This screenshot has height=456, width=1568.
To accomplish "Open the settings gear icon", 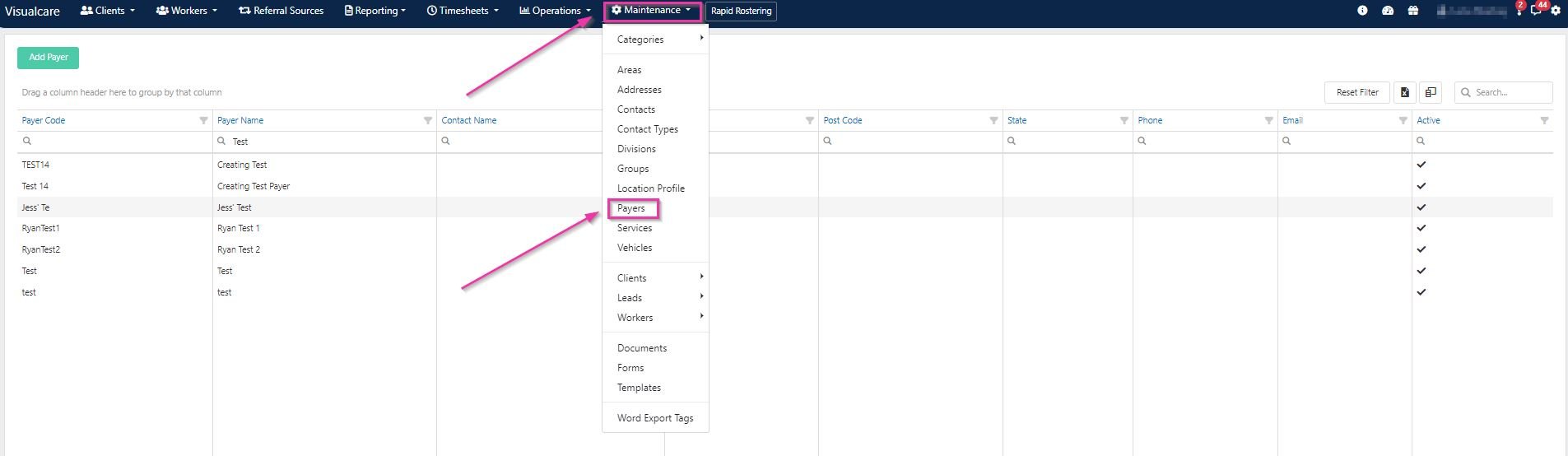I will 1556,11.
